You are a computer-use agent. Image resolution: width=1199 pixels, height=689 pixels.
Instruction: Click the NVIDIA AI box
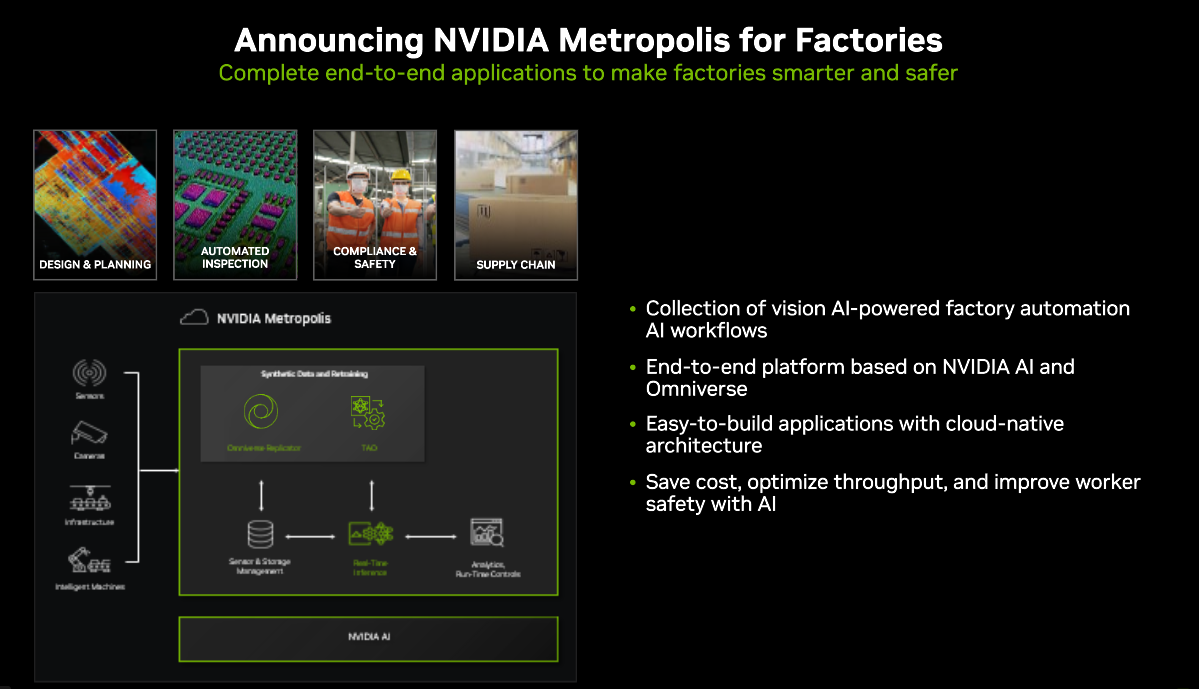[369, 639]
